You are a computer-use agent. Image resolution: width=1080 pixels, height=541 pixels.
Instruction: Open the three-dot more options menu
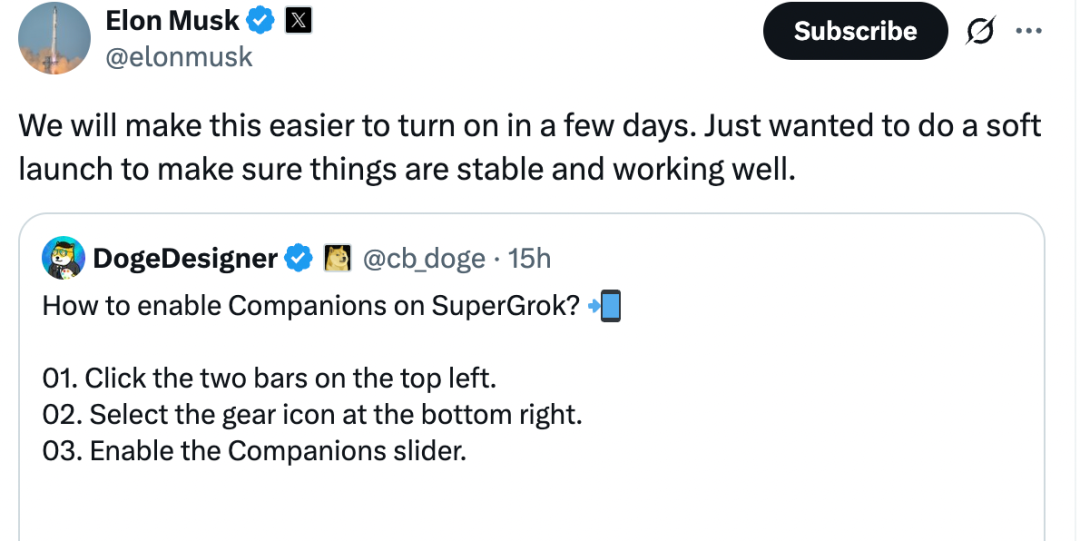coord(1029,30)
